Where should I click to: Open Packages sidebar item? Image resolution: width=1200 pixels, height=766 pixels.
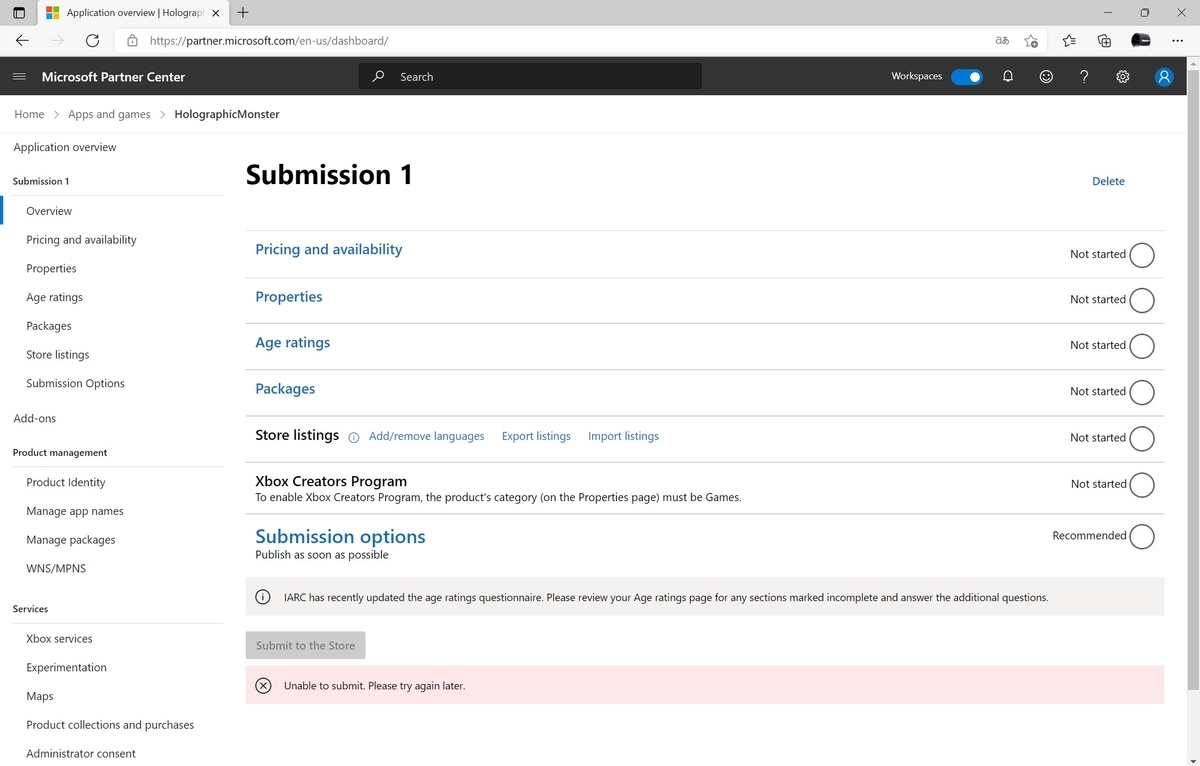click(49, 326)
